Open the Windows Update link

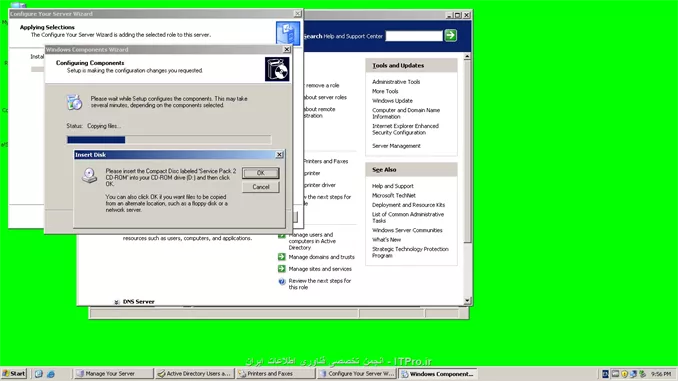392,101
